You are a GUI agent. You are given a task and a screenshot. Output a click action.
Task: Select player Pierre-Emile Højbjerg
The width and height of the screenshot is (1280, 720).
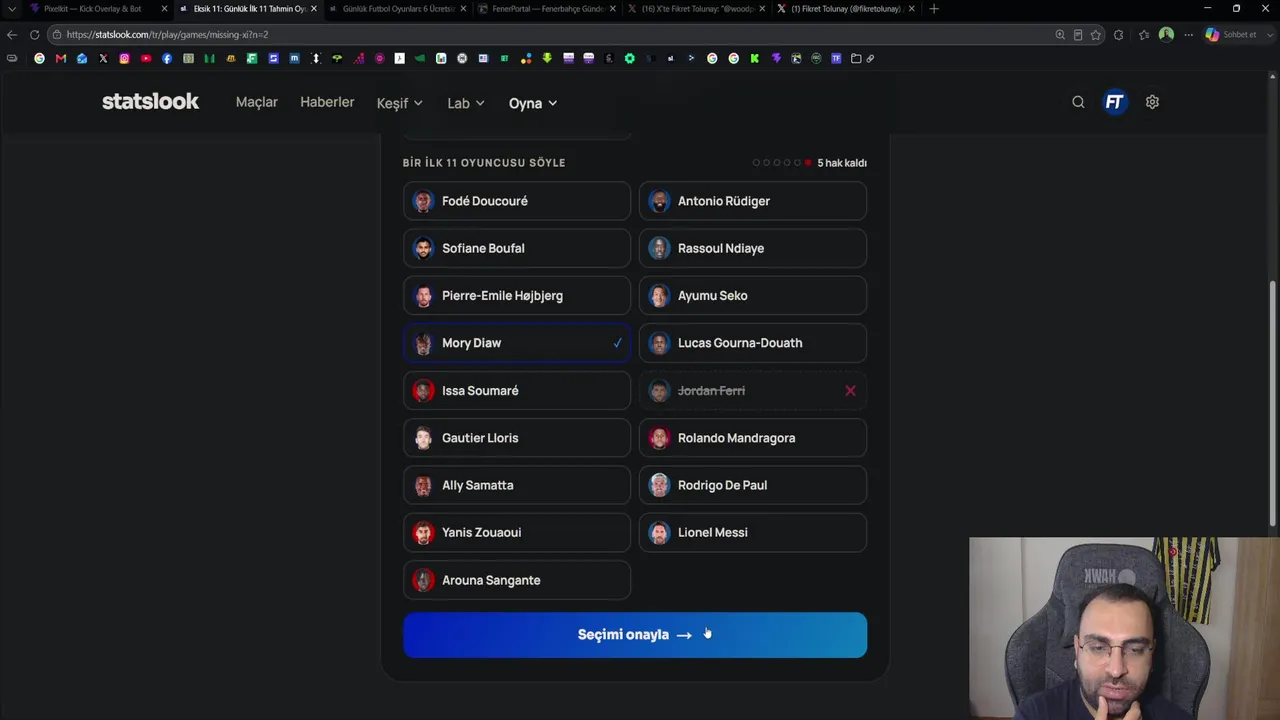[517, 296]
